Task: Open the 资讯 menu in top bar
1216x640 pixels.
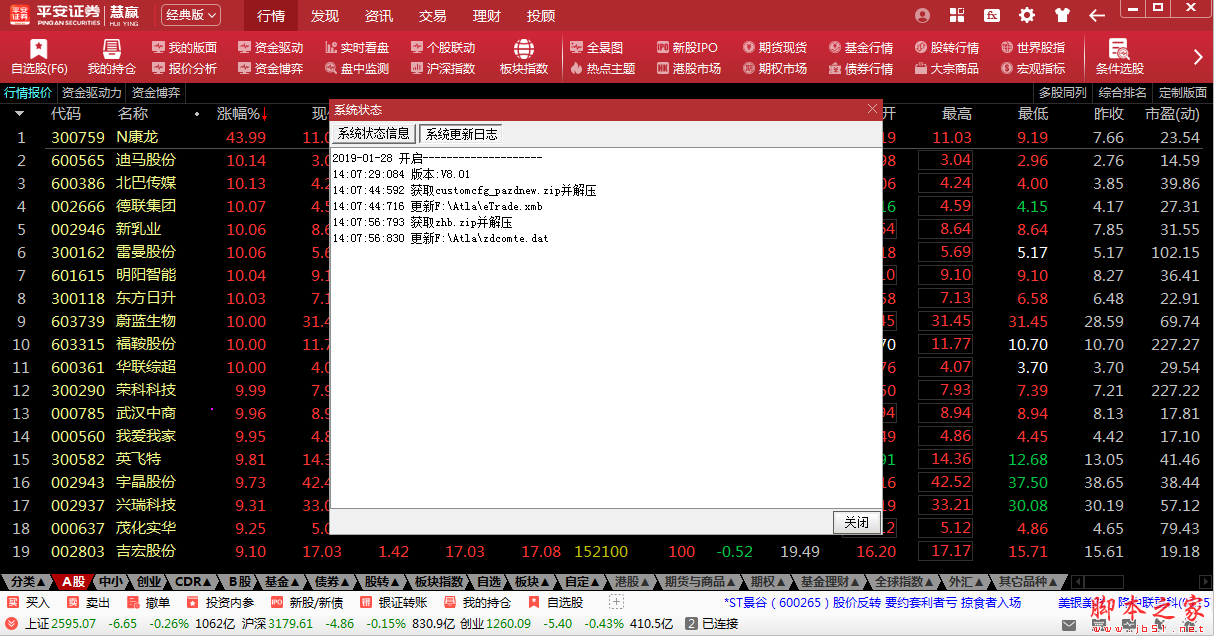Action: [378, 15]
